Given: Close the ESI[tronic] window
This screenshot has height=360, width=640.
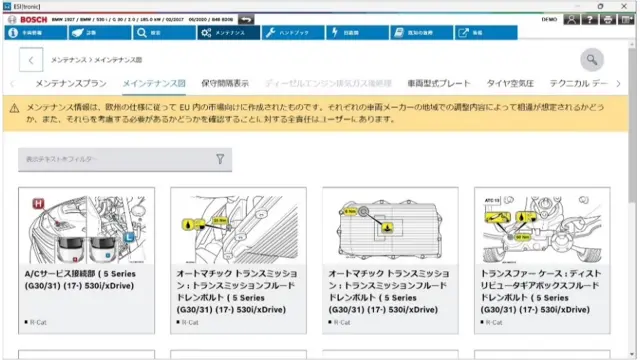Looking at the screenshot, I should (624, 6).
